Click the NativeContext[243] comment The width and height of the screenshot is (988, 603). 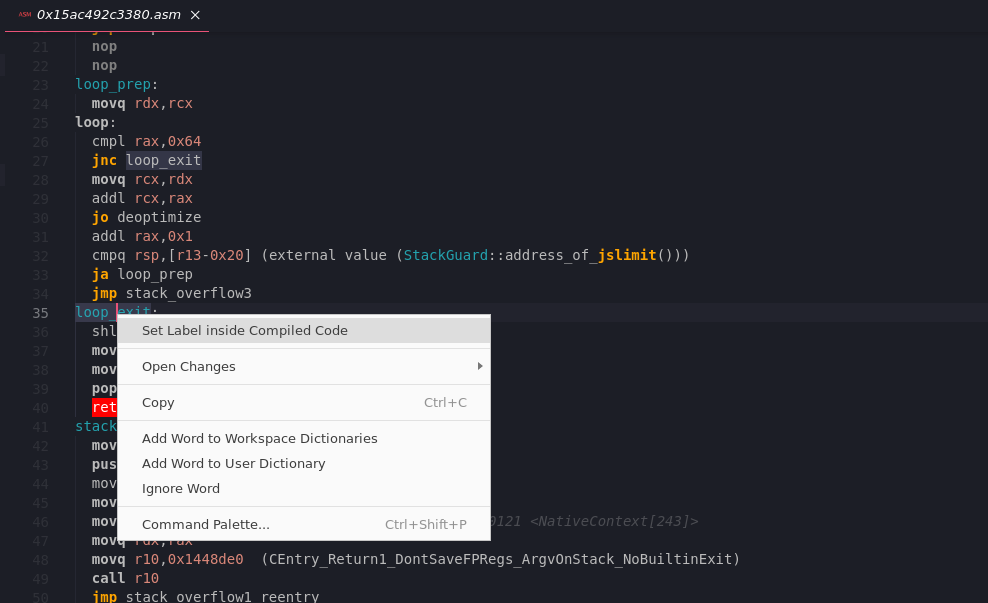(614, 521)
